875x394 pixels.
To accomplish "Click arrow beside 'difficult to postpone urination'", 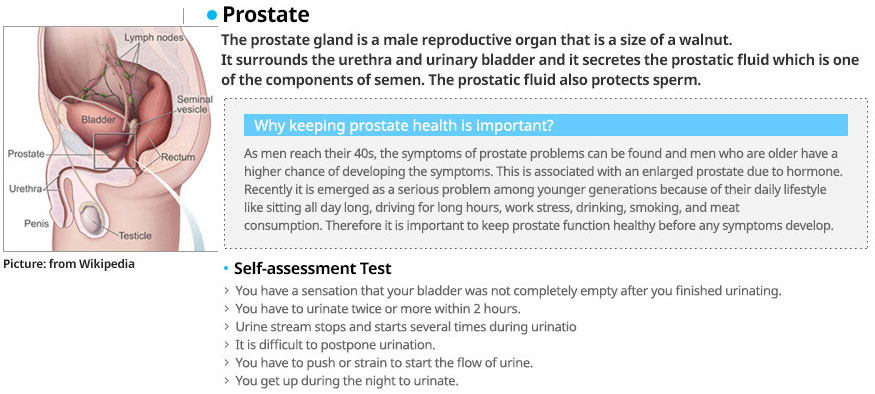I will (227, 345).
